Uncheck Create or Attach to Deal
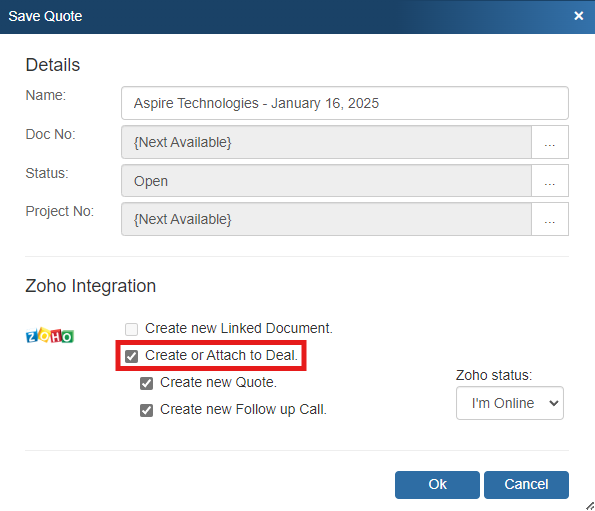595x511 pixels. click(132, 356)
